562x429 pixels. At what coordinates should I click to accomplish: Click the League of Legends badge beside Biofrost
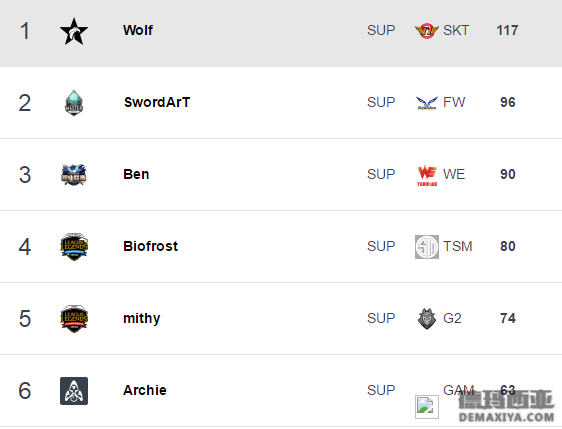coord(74,247)
